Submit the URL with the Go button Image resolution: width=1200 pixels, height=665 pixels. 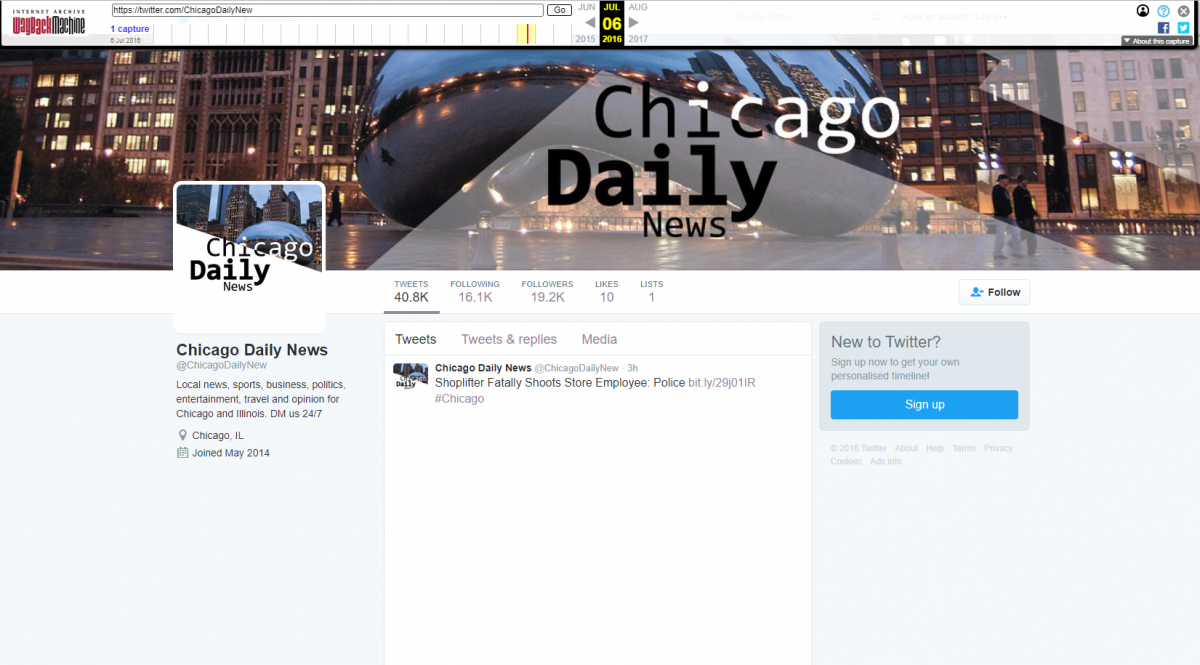click(559, 10)
